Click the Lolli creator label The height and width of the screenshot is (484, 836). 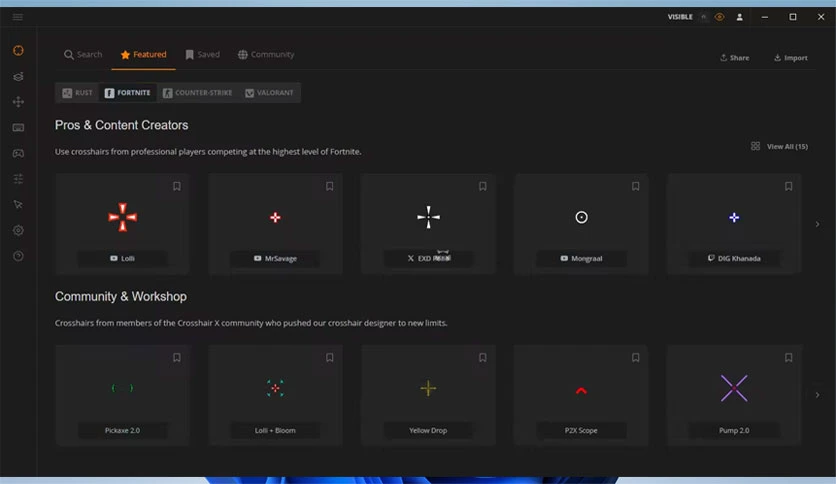tap(123, 259)
